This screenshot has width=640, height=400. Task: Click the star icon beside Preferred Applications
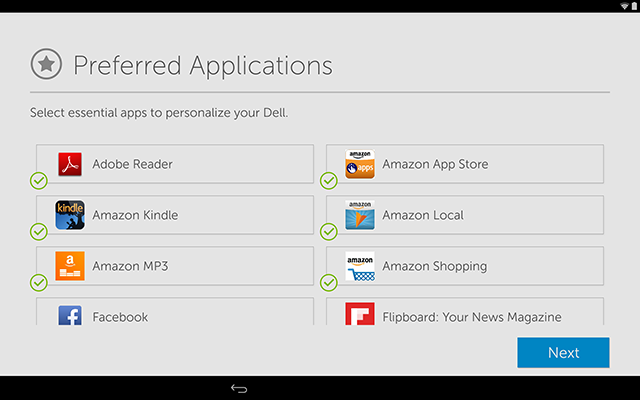[46, 64]
